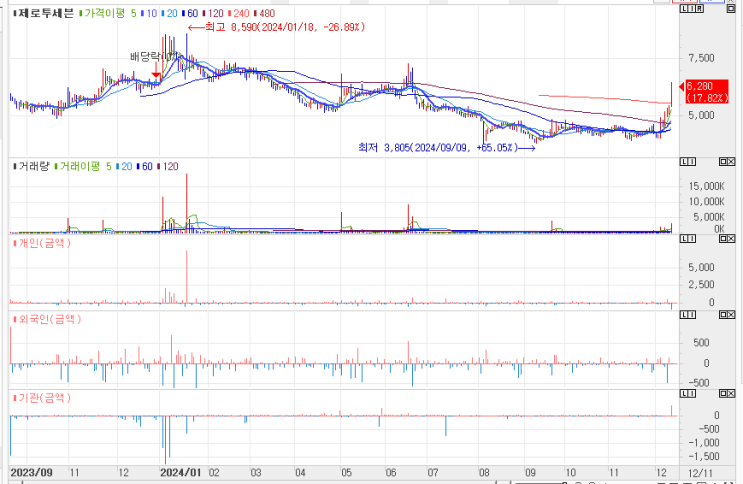The height and width of the screenshot is (484, 743).
Task: Close the 거래량 volume panel
Action: click(731, 162)
